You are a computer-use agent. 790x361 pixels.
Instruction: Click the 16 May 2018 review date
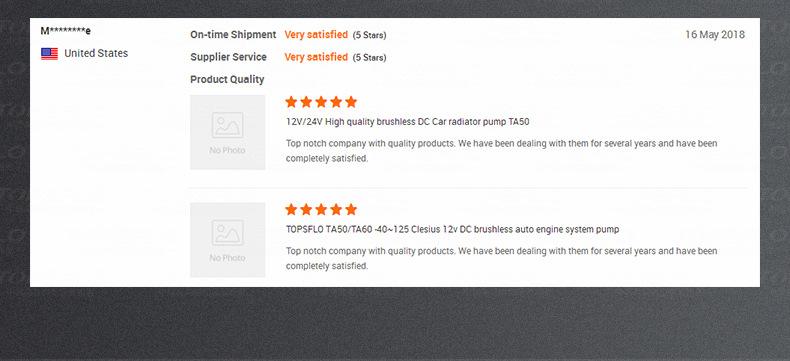pyautogui.click(x=715, y=35)
